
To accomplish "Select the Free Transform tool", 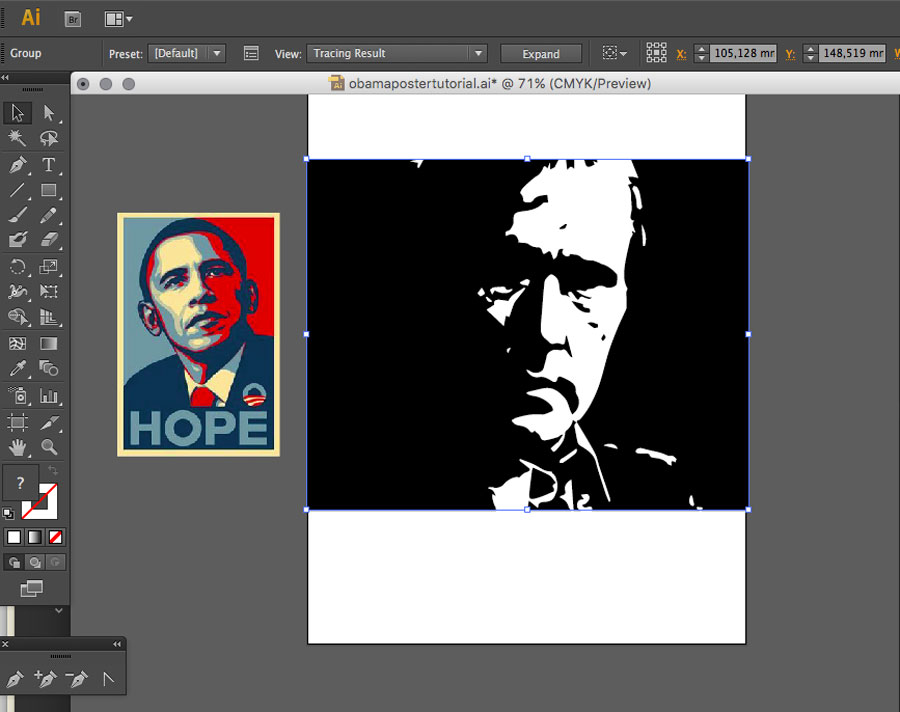I will [x=49, y=292].
